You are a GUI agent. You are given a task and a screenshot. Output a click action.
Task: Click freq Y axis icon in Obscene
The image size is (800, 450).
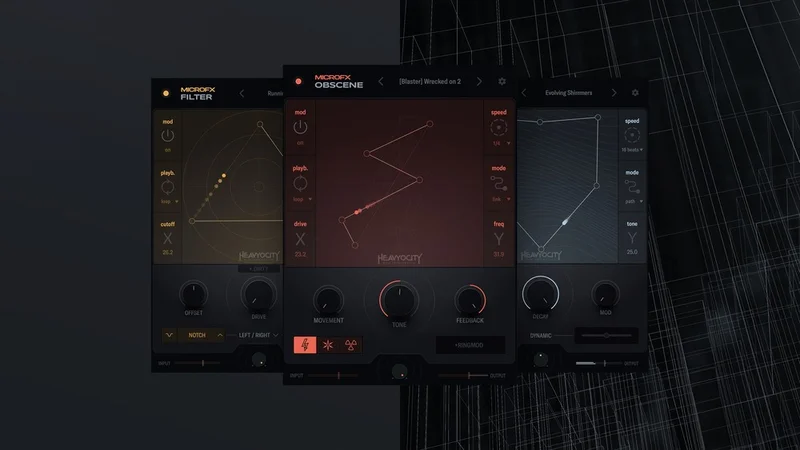tap(498, 239)
